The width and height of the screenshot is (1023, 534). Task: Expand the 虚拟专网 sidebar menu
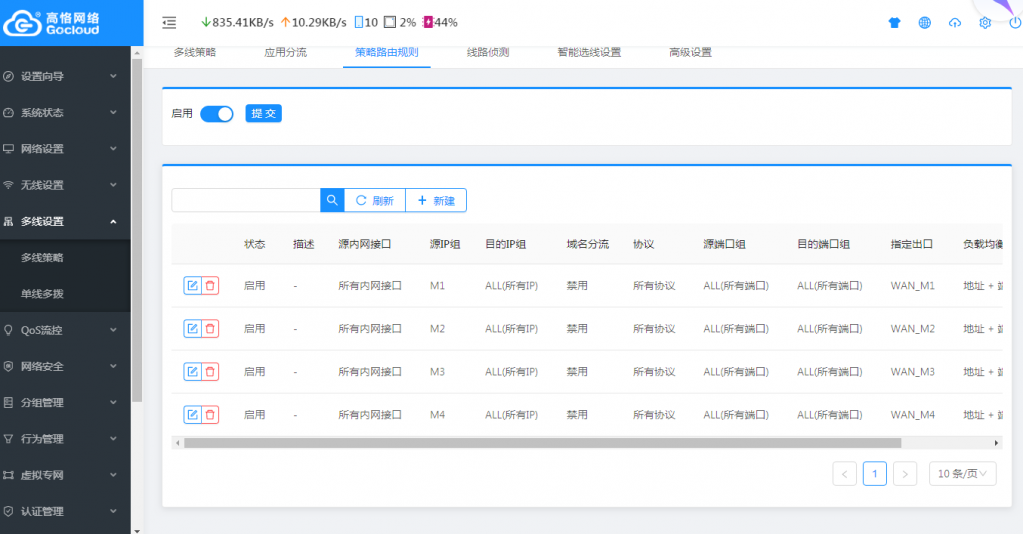pos(65,475)
